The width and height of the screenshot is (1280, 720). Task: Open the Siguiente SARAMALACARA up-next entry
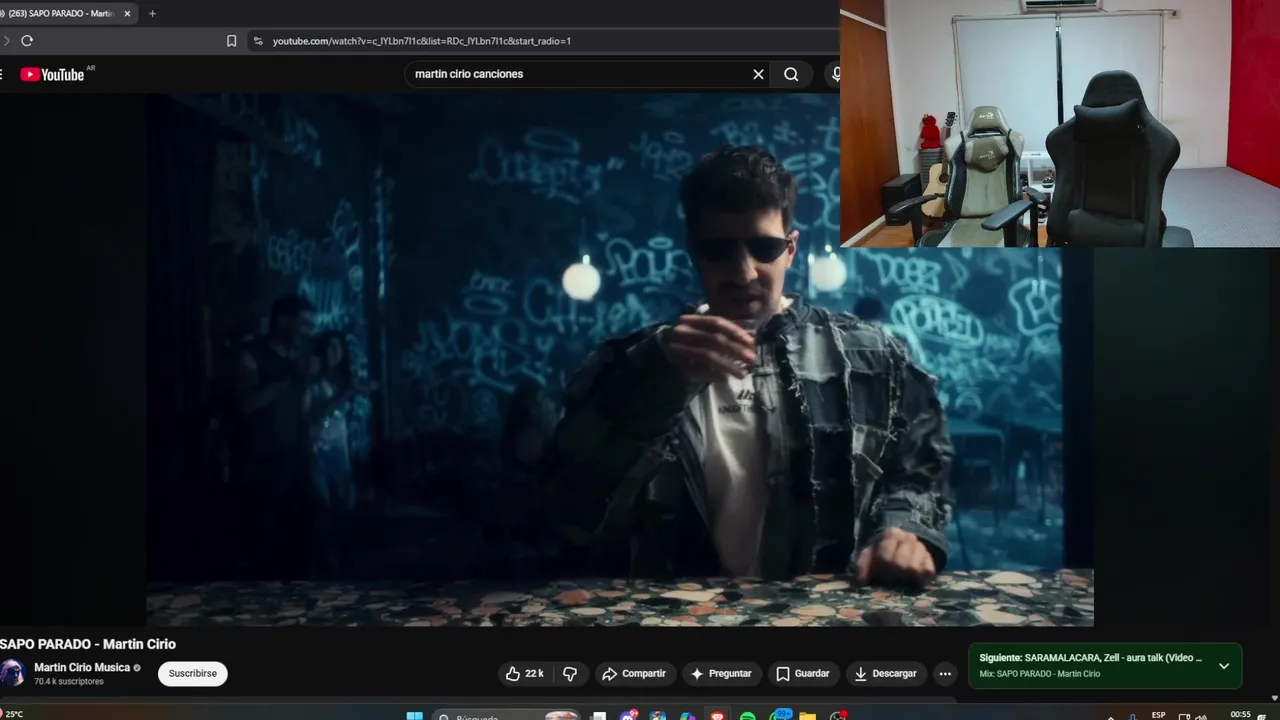pos(1091,658)
